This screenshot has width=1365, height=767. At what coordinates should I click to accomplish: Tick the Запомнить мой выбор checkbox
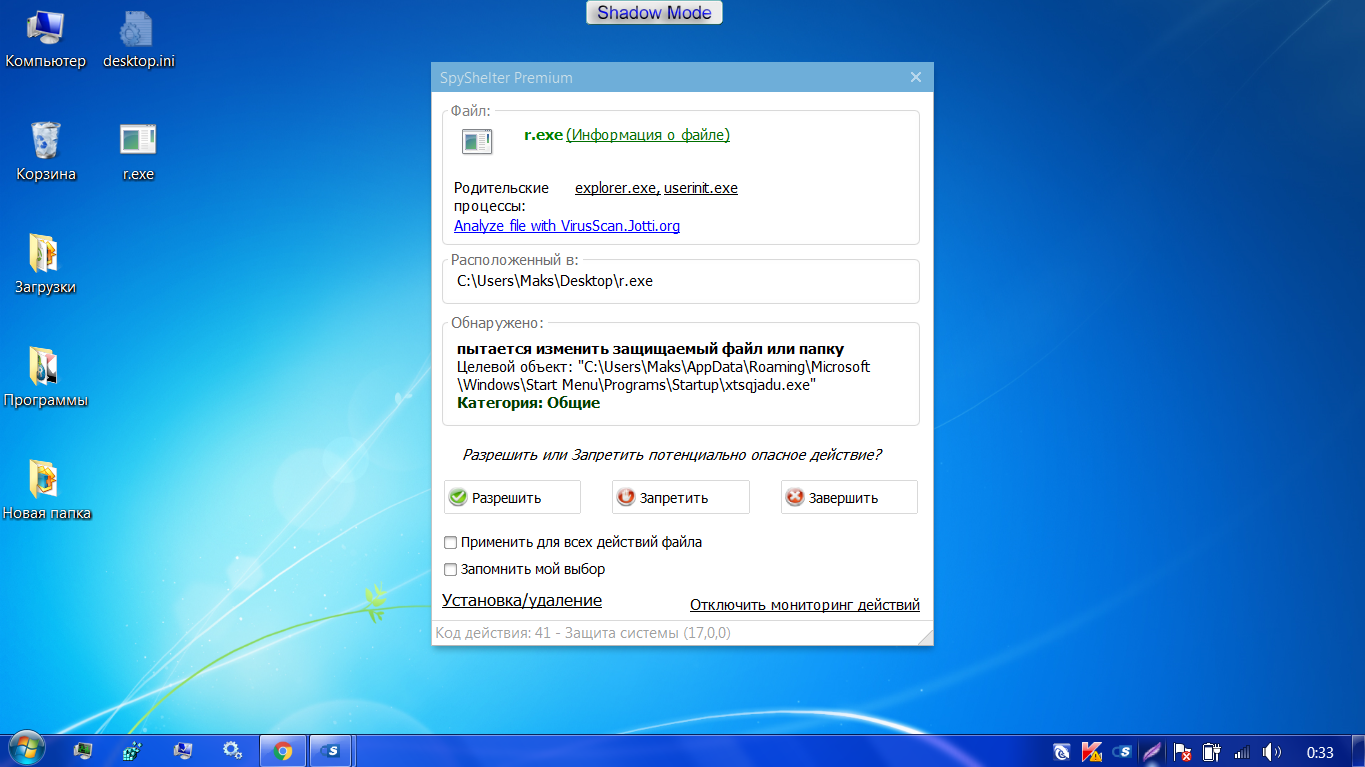pyautogui.click(x=450, y=569)
